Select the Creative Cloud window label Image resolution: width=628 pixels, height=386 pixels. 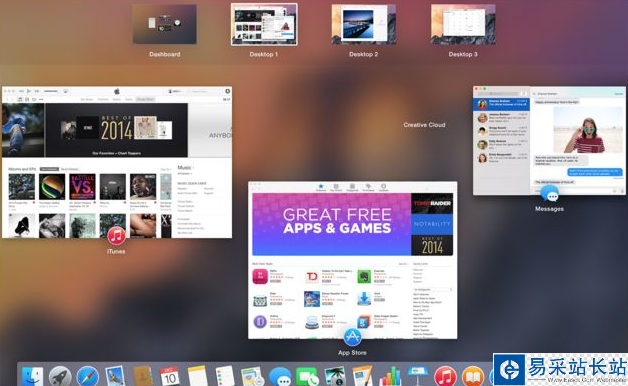[424, 125]
